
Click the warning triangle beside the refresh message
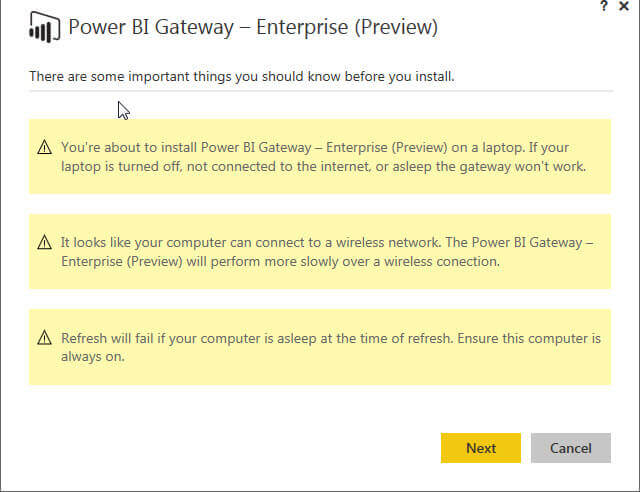pos(44,338)
